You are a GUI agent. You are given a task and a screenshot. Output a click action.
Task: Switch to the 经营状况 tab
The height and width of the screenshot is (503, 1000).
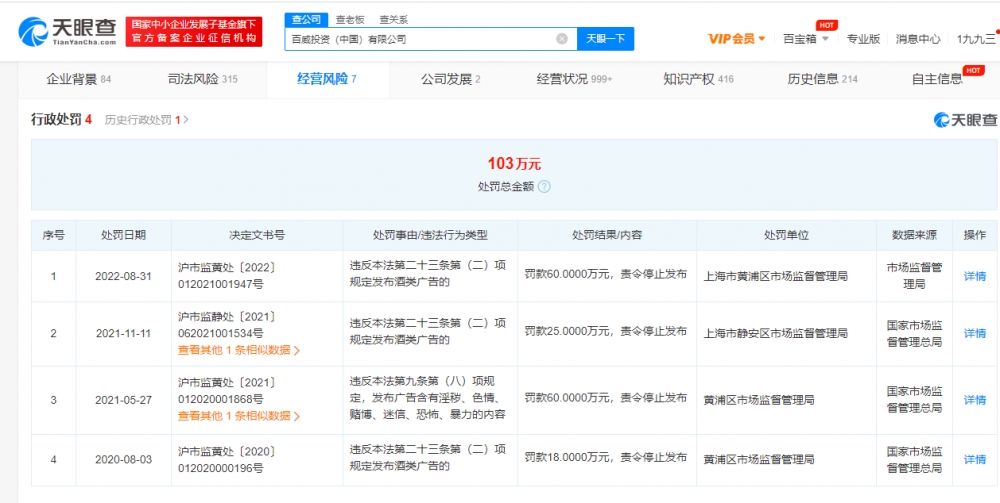pyautogui.click(x=574, y=80)
